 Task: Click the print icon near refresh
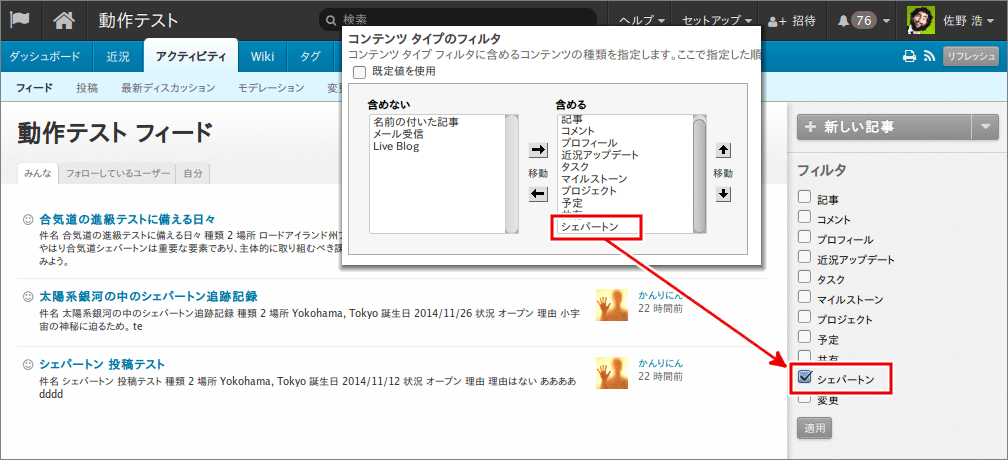tap(909, 57)
